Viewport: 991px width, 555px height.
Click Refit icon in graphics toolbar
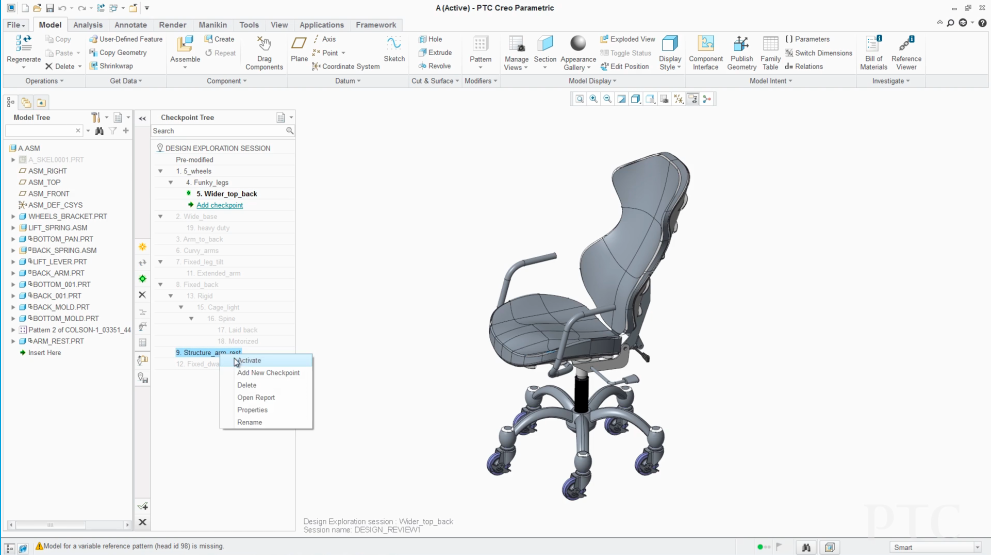pos(580,99)
